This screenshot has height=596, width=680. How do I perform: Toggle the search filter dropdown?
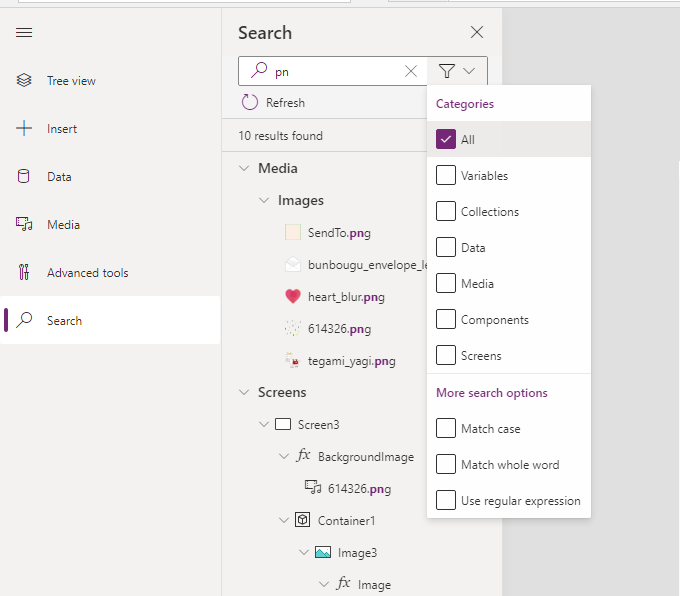coord(457,71)
